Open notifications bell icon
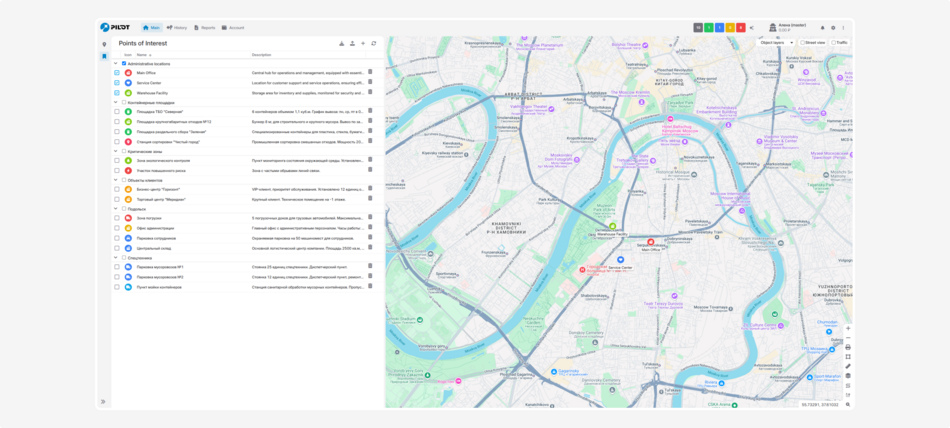950x428 pixels. pos(823,28)
